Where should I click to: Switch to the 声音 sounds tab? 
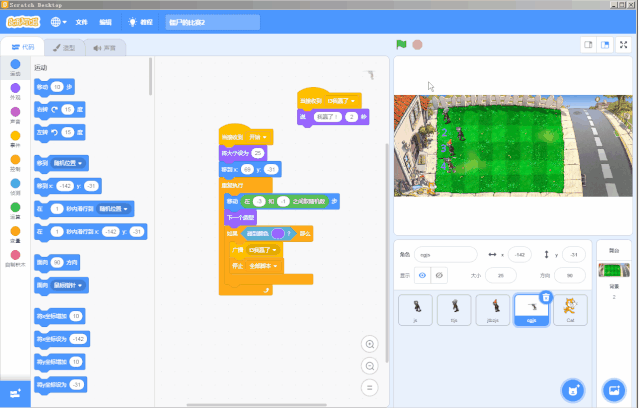click(105, 48)
